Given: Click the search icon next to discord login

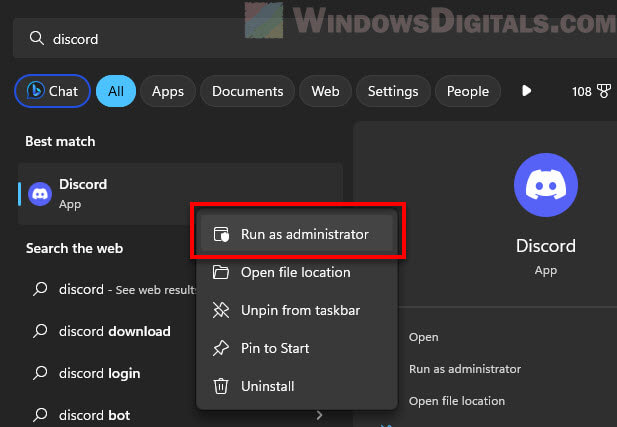Looking at the screenshot, I should click(x=40, y=373).
